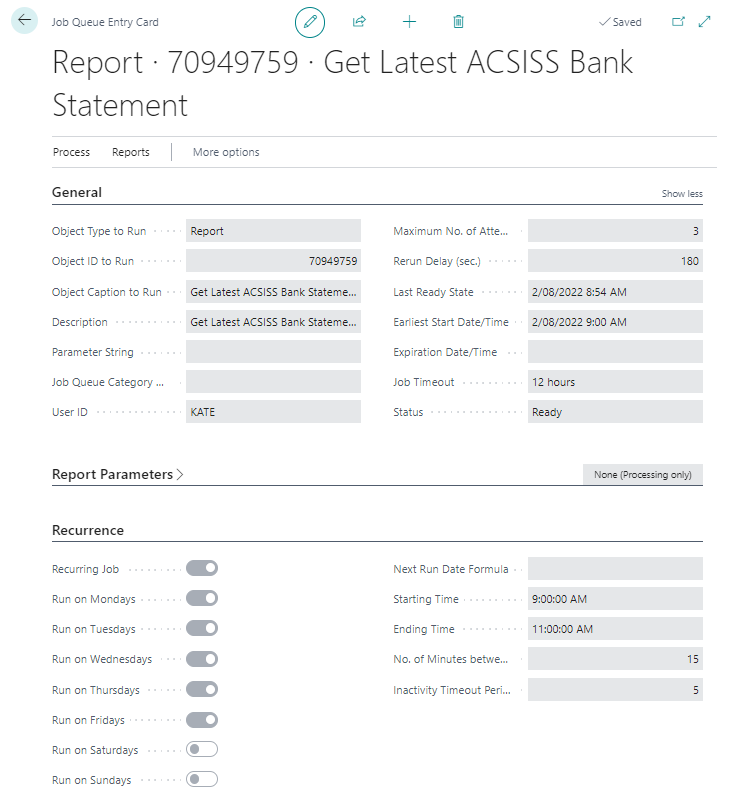
Task: Click the Parameter String field
Action: click(273, 352)
